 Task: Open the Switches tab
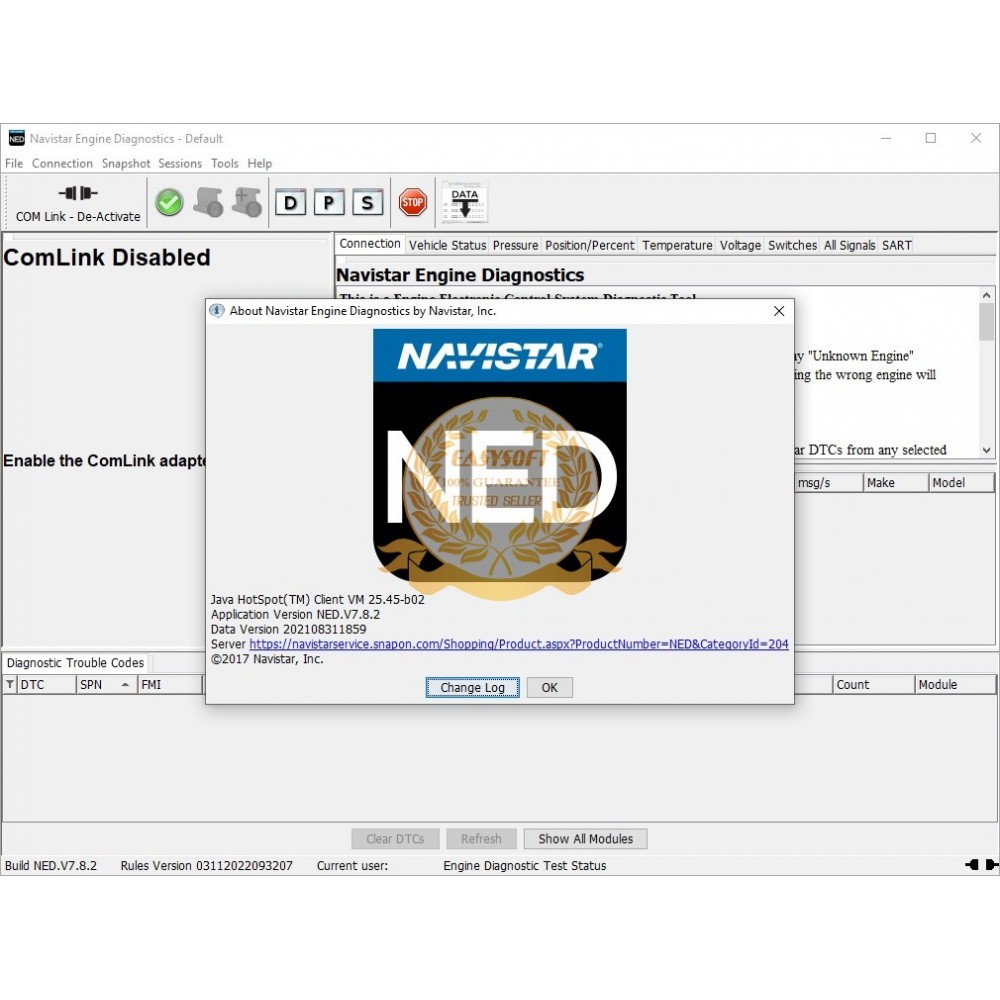[x=793, y=245]
